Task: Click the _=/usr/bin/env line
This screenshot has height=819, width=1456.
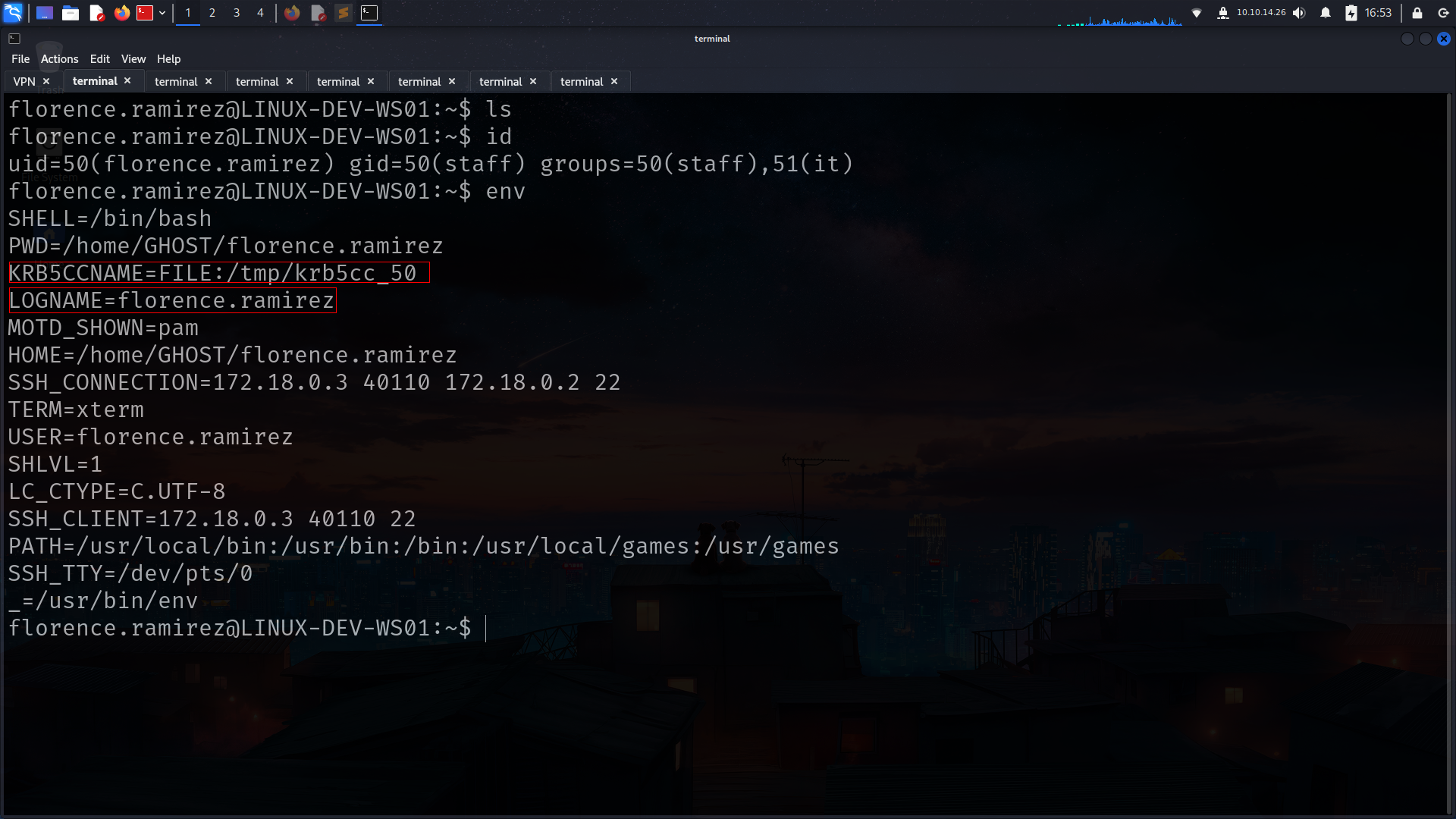Action: point(103,601)
